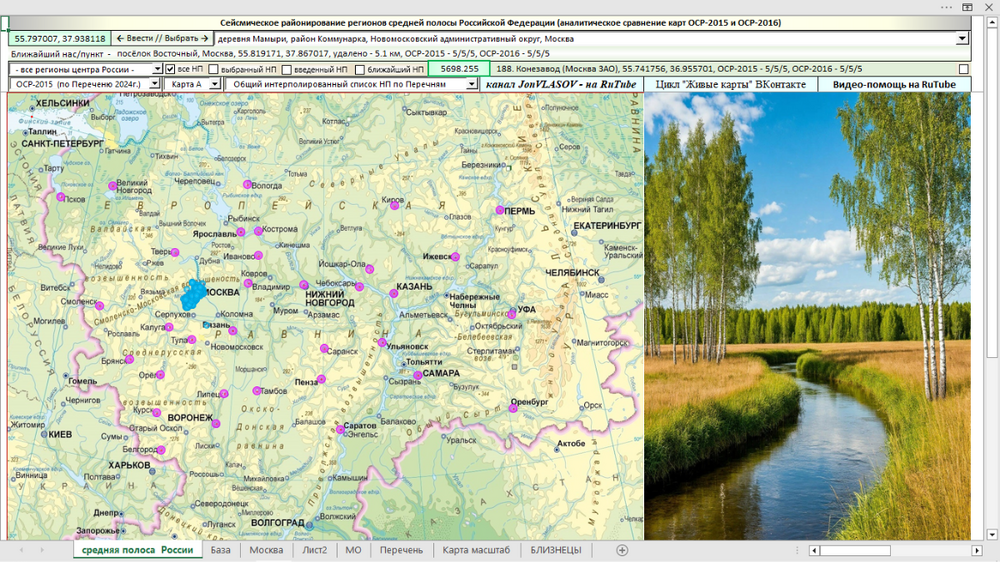Select the magenta marker at Смоленск
This screenshot has height=562, width=1000.
click(x=99, y=306)
